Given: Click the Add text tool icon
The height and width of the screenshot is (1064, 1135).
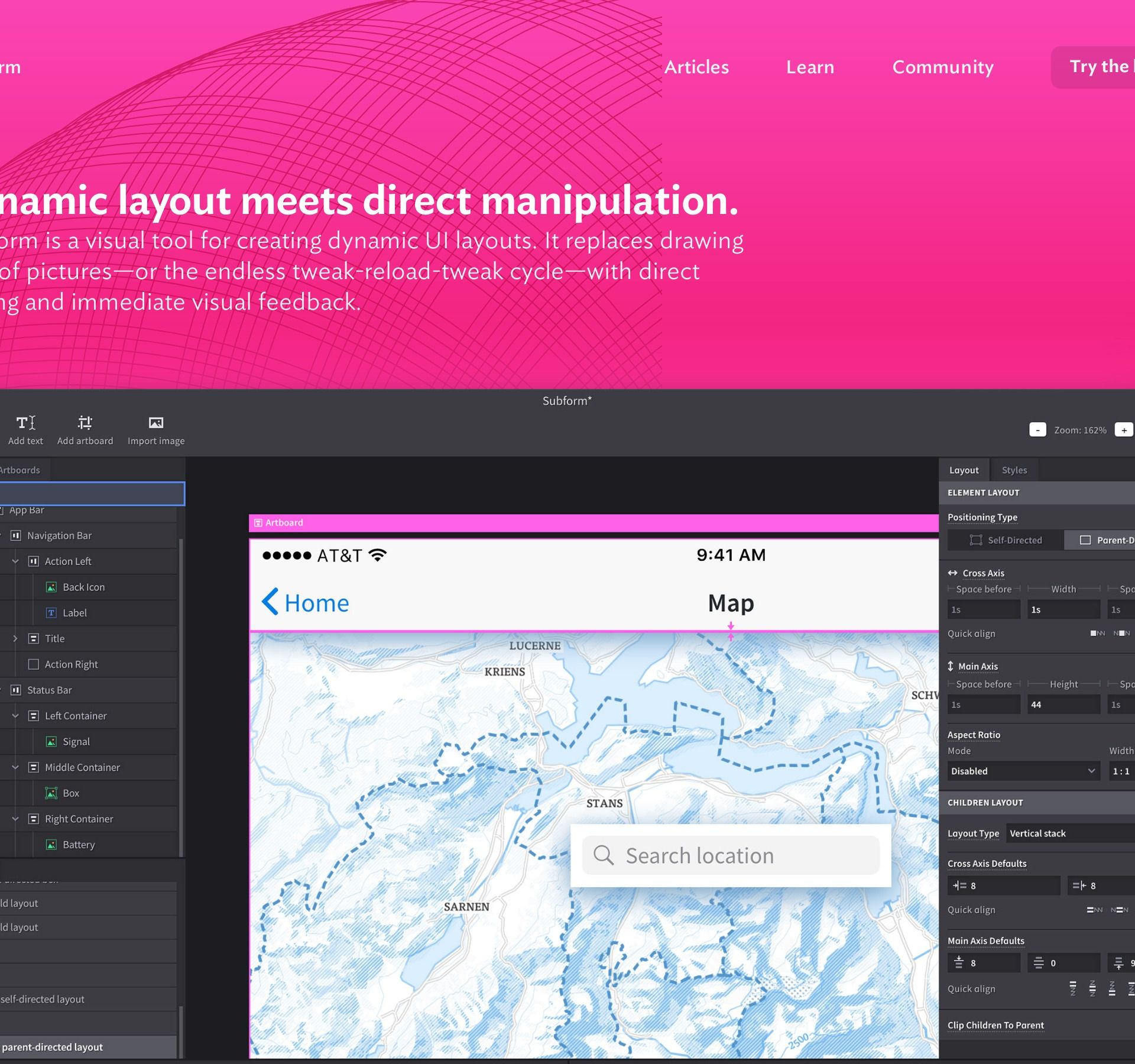Looking at the screenshot, I should pyautogui.click(x=25, y=423).
